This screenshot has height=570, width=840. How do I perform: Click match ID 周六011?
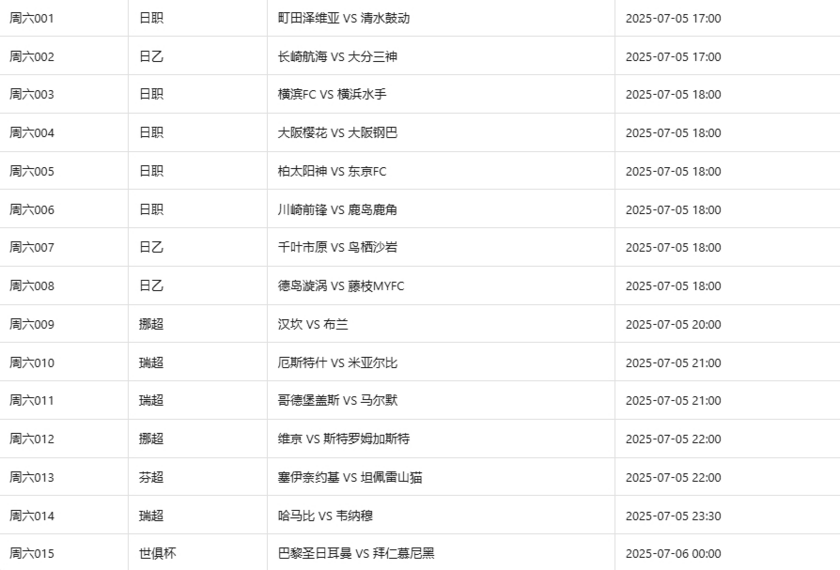32,401
